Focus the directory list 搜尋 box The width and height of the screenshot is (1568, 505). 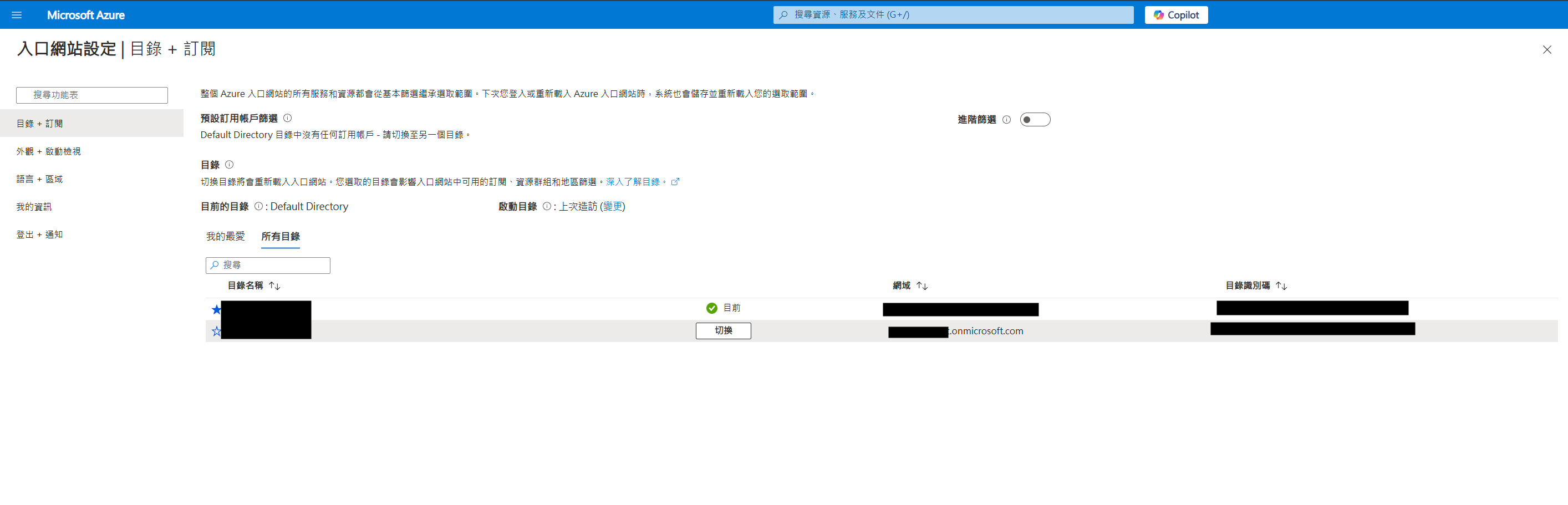pos(268,266)
